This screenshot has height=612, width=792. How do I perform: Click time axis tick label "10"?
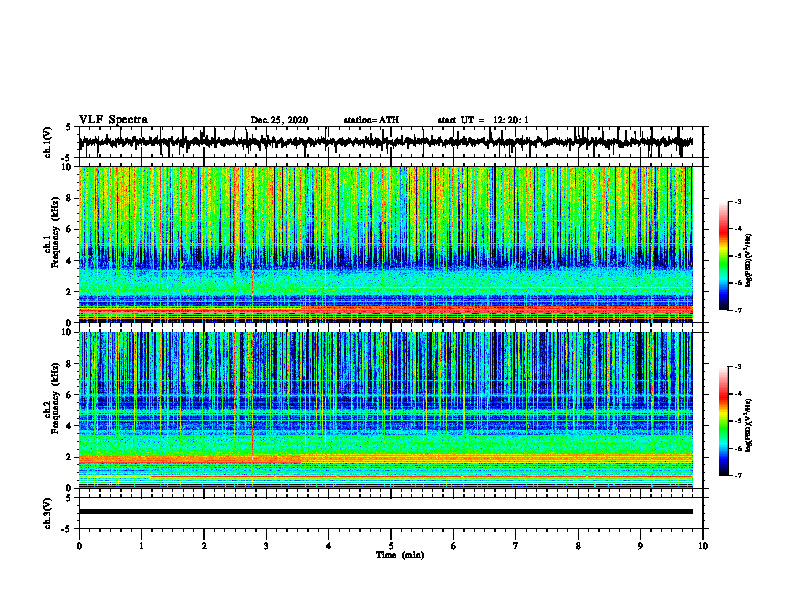[703, 546]
